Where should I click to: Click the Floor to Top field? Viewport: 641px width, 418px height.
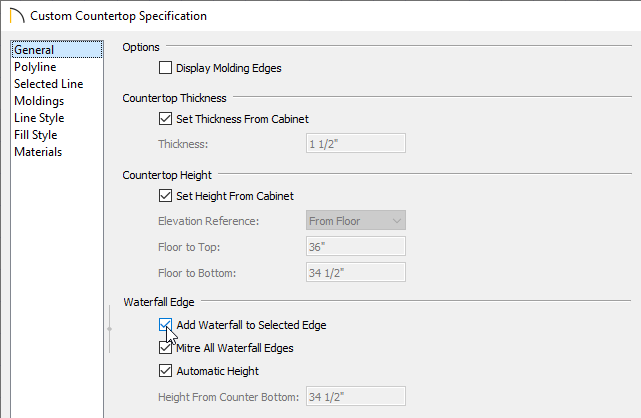point(356,246)
